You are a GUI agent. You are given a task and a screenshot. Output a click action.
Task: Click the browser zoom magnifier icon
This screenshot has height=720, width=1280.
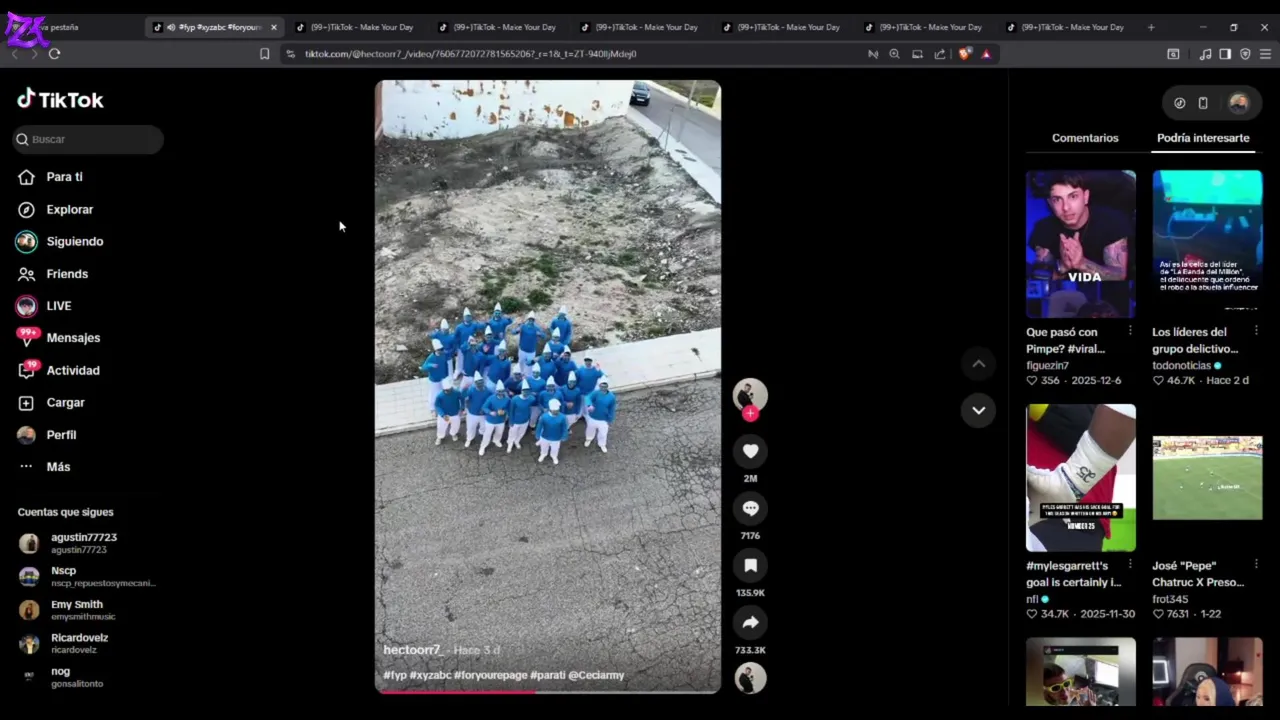[x=894, y=54]
